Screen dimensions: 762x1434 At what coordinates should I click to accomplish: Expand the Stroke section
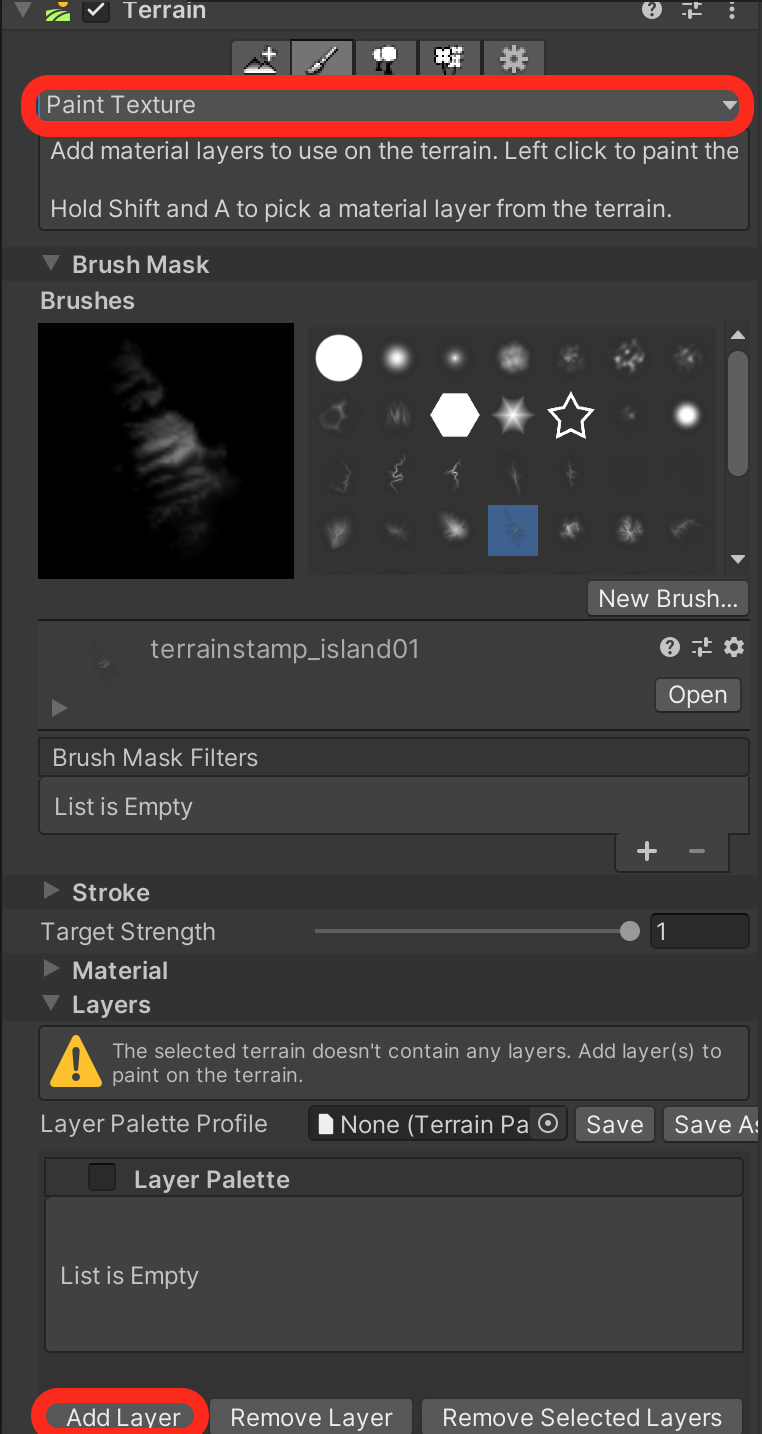52,892
